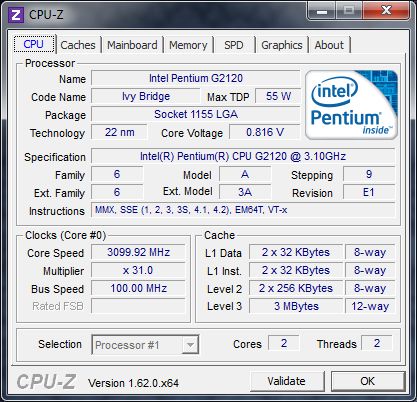
Task: Select the Specification text 'Intel(R) Pentium(R) CPU G2120 @ 3.10GHz'
Action: [x=243, y=156]
